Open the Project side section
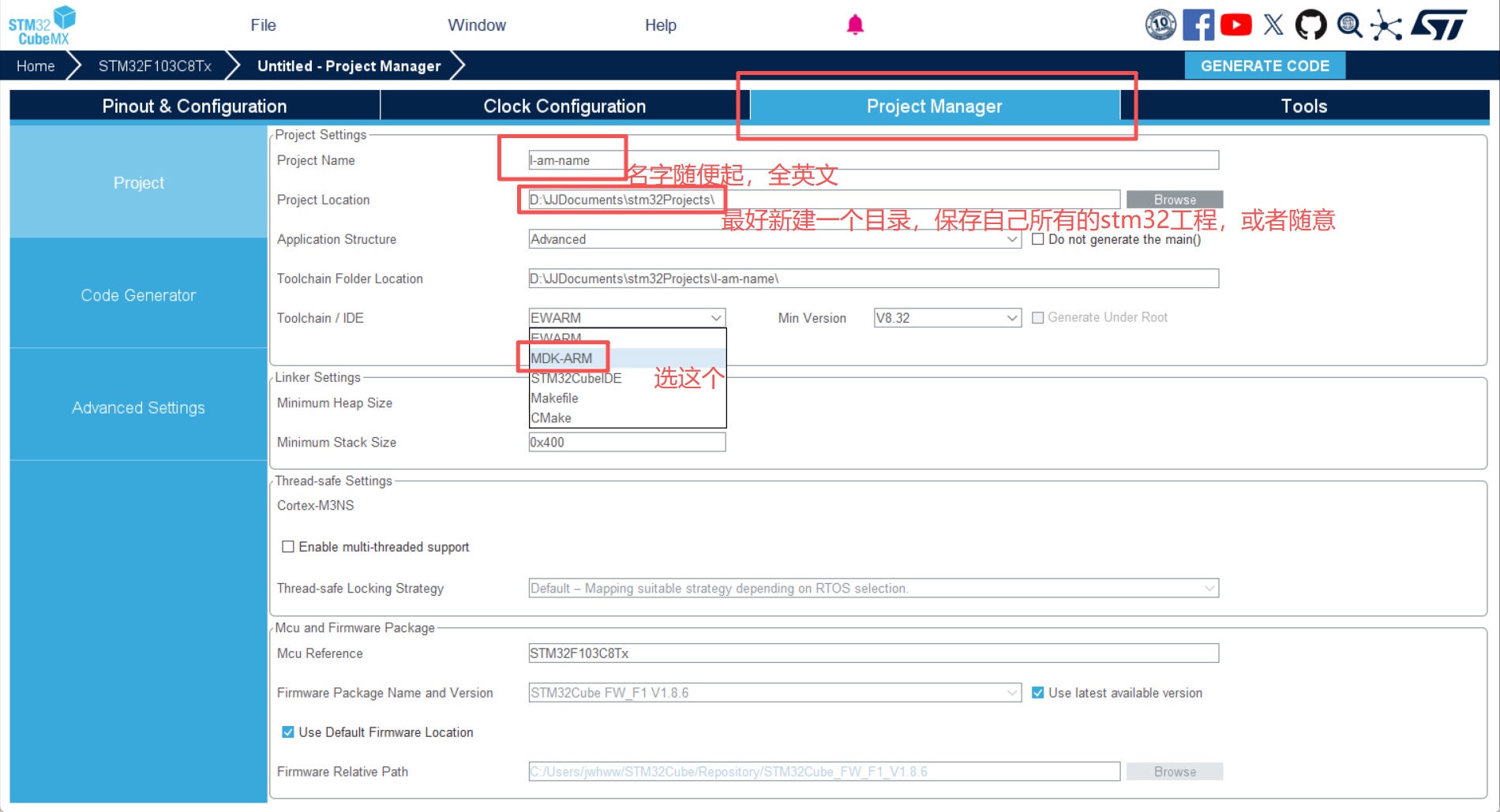 (139, 182)
